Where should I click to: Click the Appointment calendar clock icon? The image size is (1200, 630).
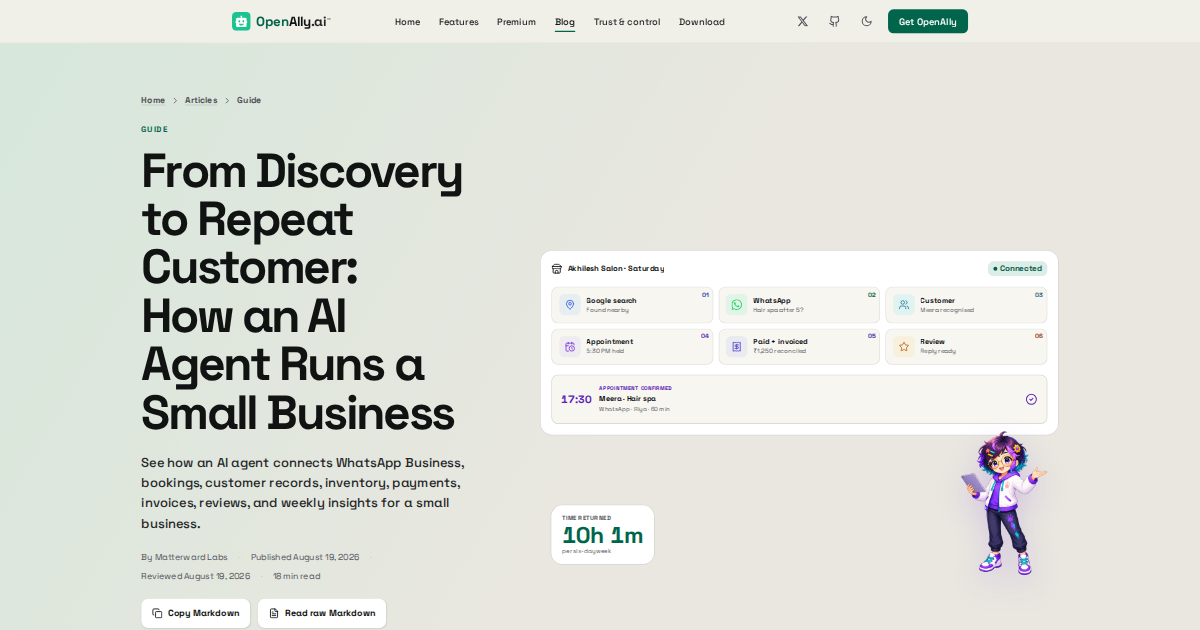(x=570, y=346)
